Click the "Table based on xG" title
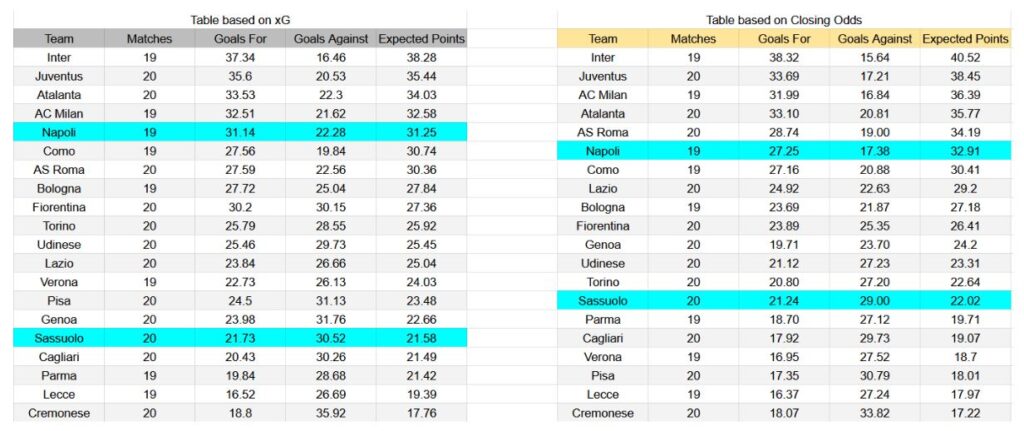This screenshot has height=431, width=1024. click(240, 20)
